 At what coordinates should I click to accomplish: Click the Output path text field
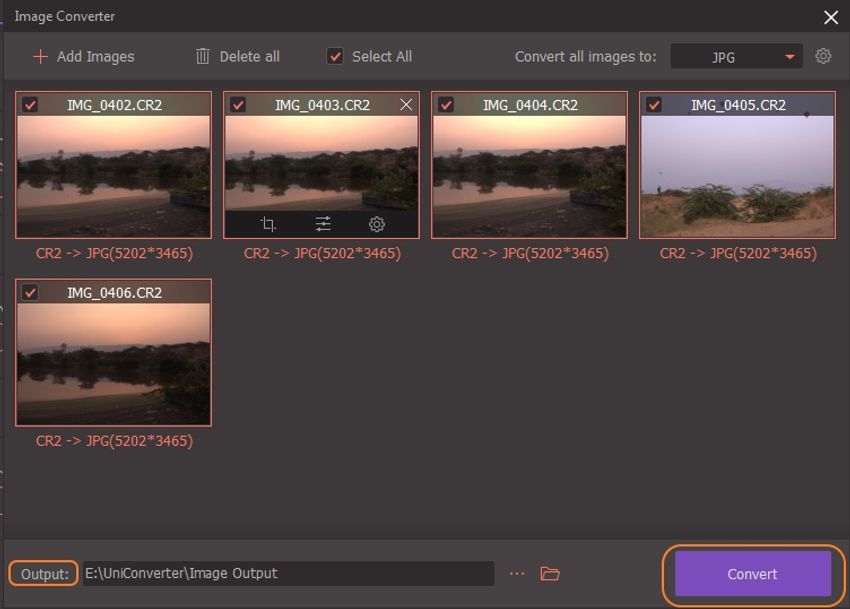coord(288,574)
